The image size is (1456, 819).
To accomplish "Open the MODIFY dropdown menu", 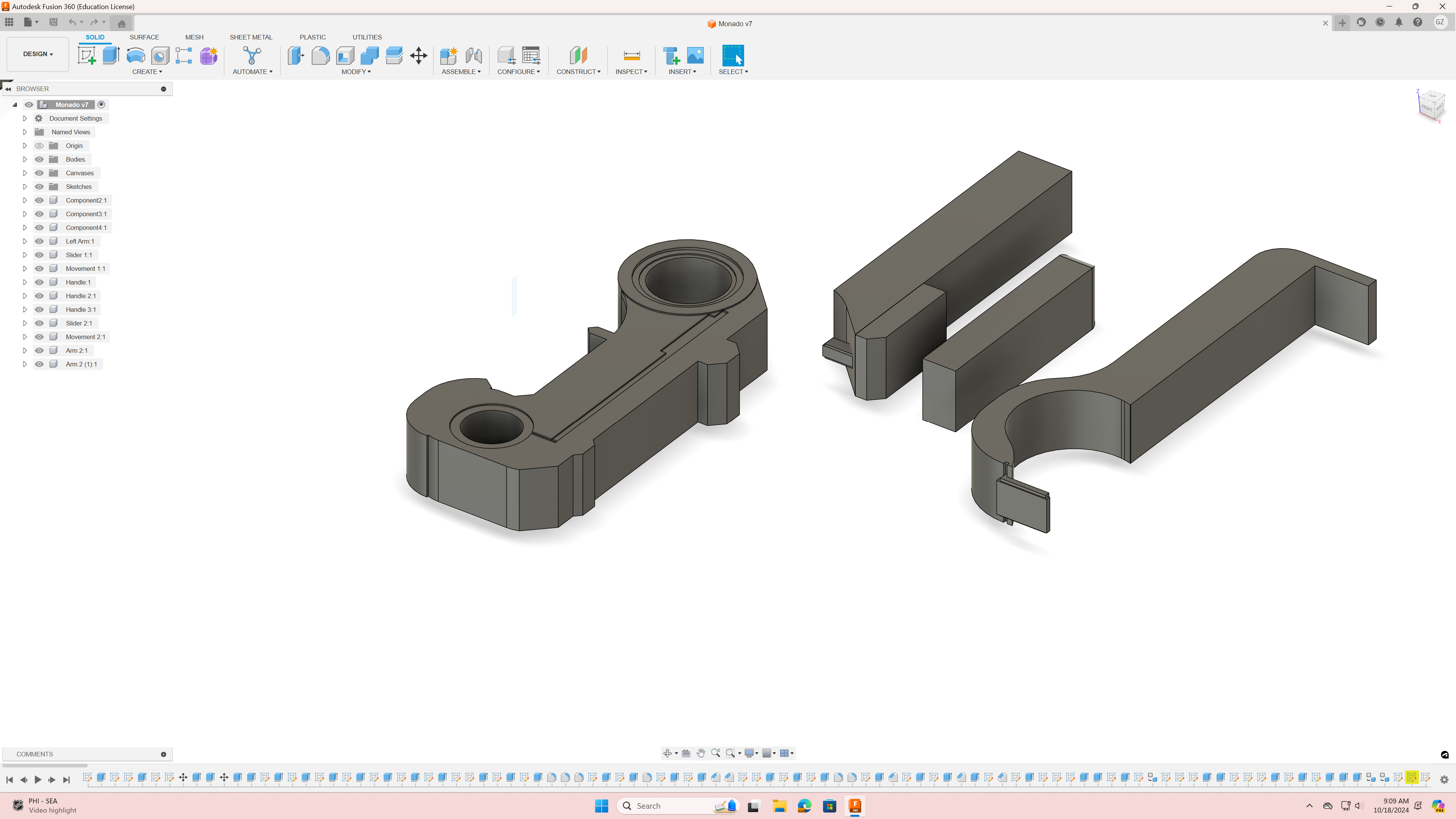I will (355, 72).
